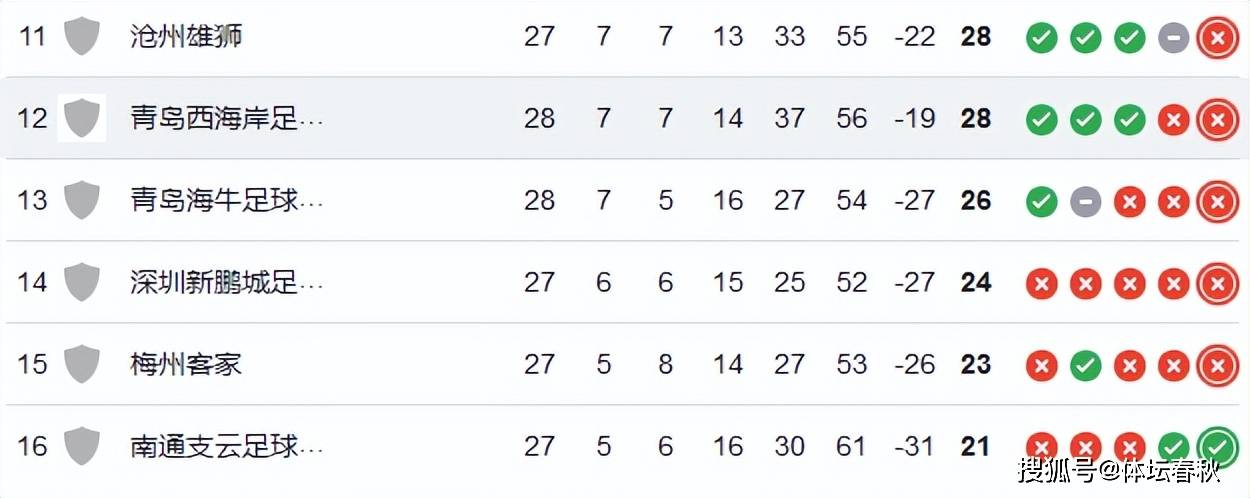Viewport: 1250px width, 498px height.
Task: Open the 青岛海牛足球 team link
Action: point(227,201)
